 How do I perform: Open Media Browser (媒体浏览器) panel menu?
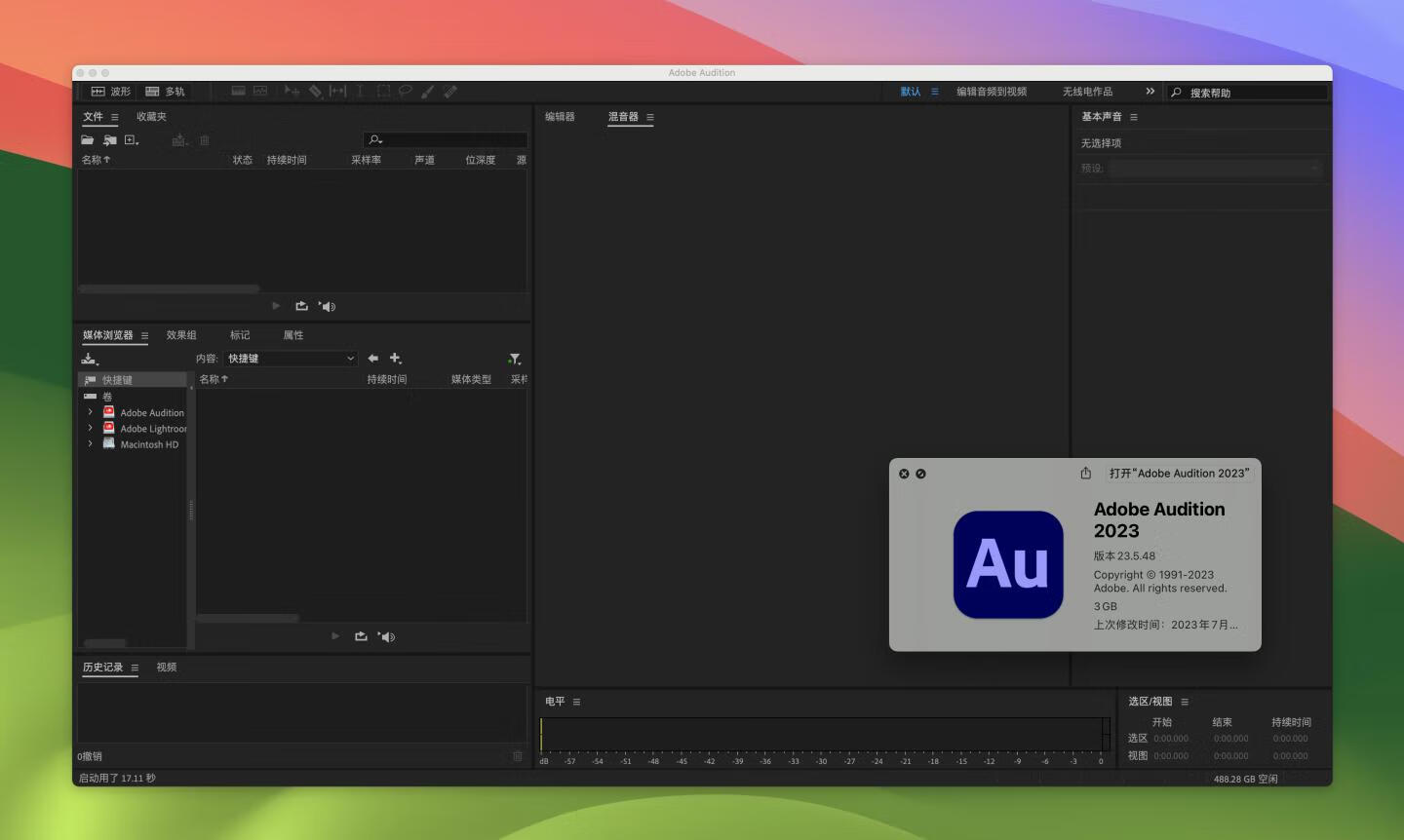click(144, 336)
